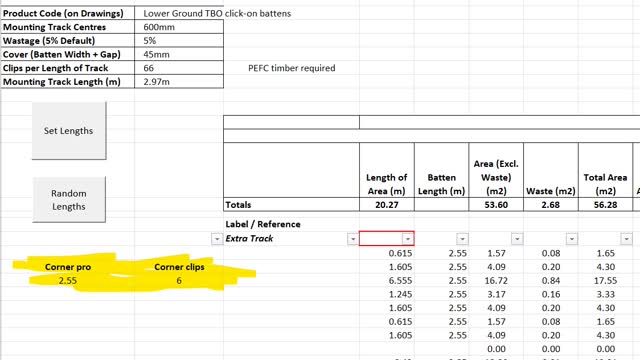Select the 'Mounting Track Length (m)' label cell
Viewport: 640px width, 360px height.
pyautogui.click(x=68, y=82)
